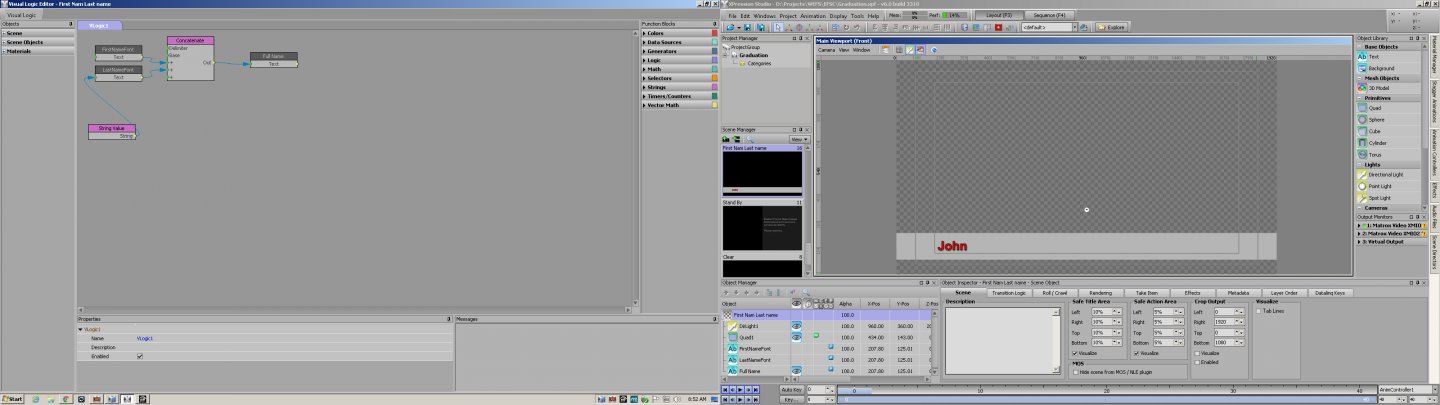
Task: Click the Quad primitive icon
Action: [1362, 108]
